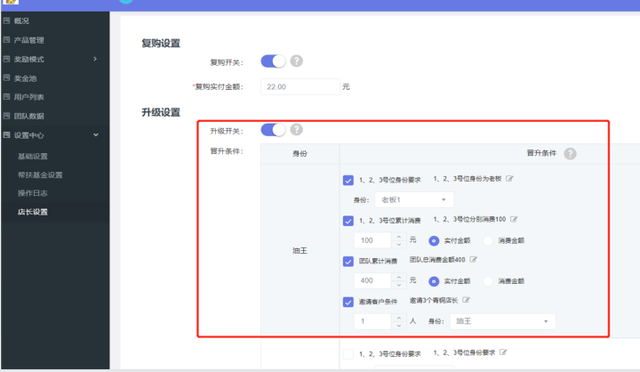640x372 pixels.
Task: Click the 邀请人数 field showing 1
Action: (x=373, y=321)
